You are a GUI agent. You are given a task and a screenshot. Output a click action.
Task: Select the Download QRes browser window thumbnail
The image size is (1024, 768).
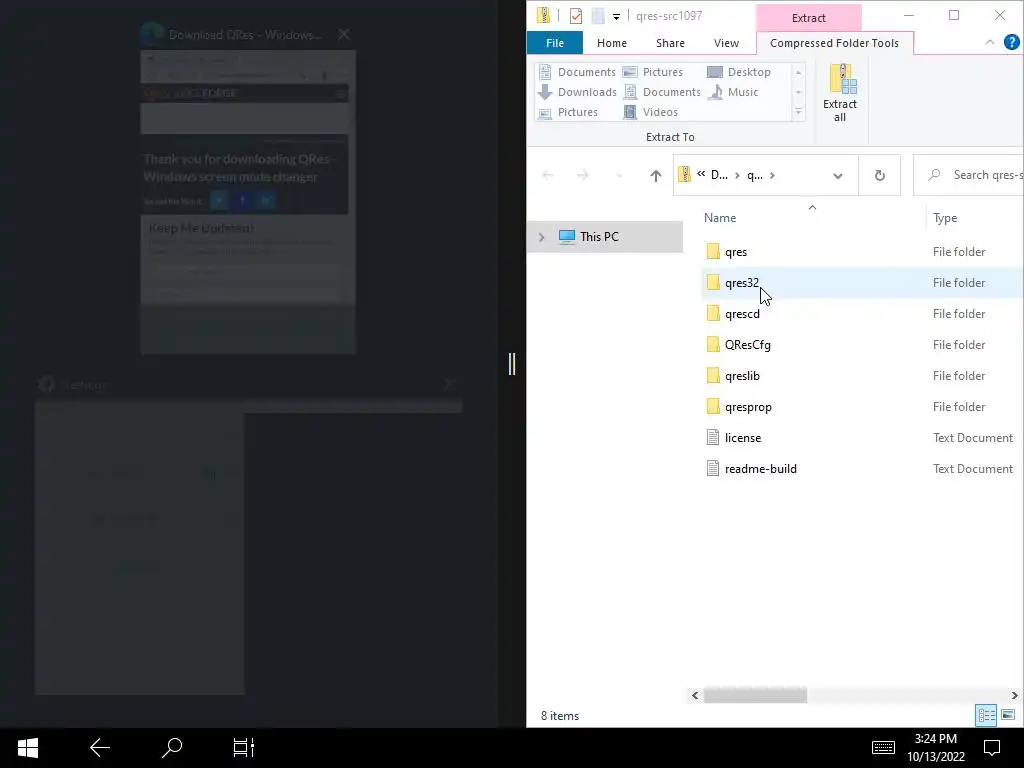click(x=248, y=202)
